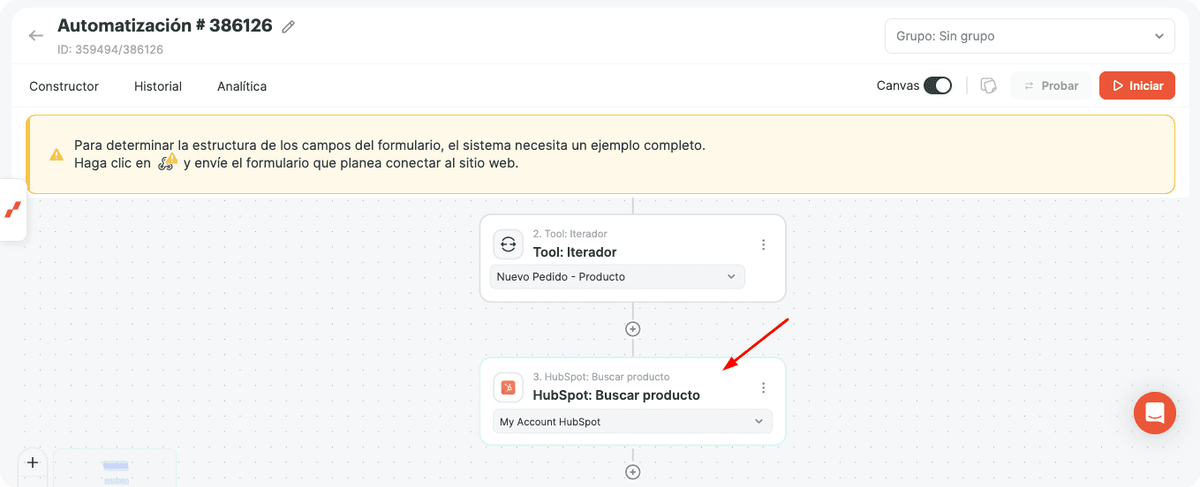Open options menu for Tool: Iterador step
Screen dimensions: 1200x487
click(763, 245)
